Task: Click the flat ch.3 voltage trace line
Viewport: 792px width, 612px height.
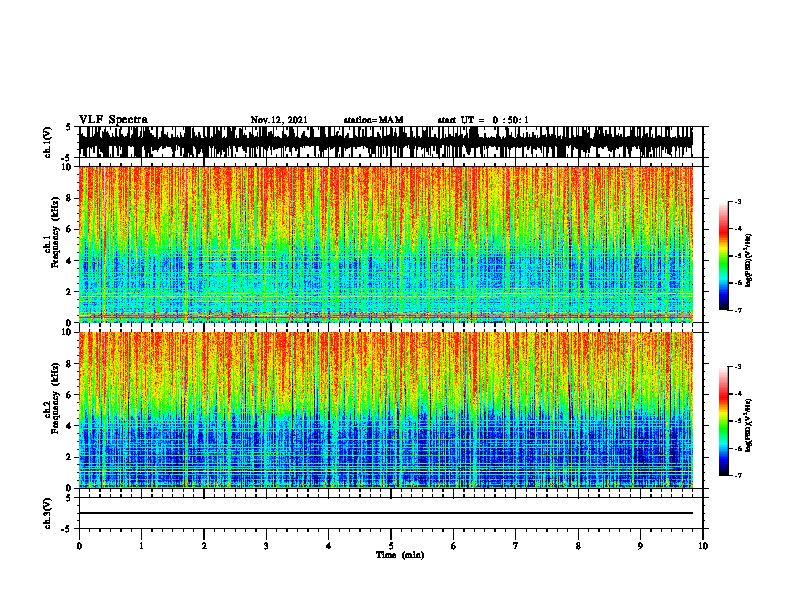Action: pyautogui.click(x=386, y=513)
